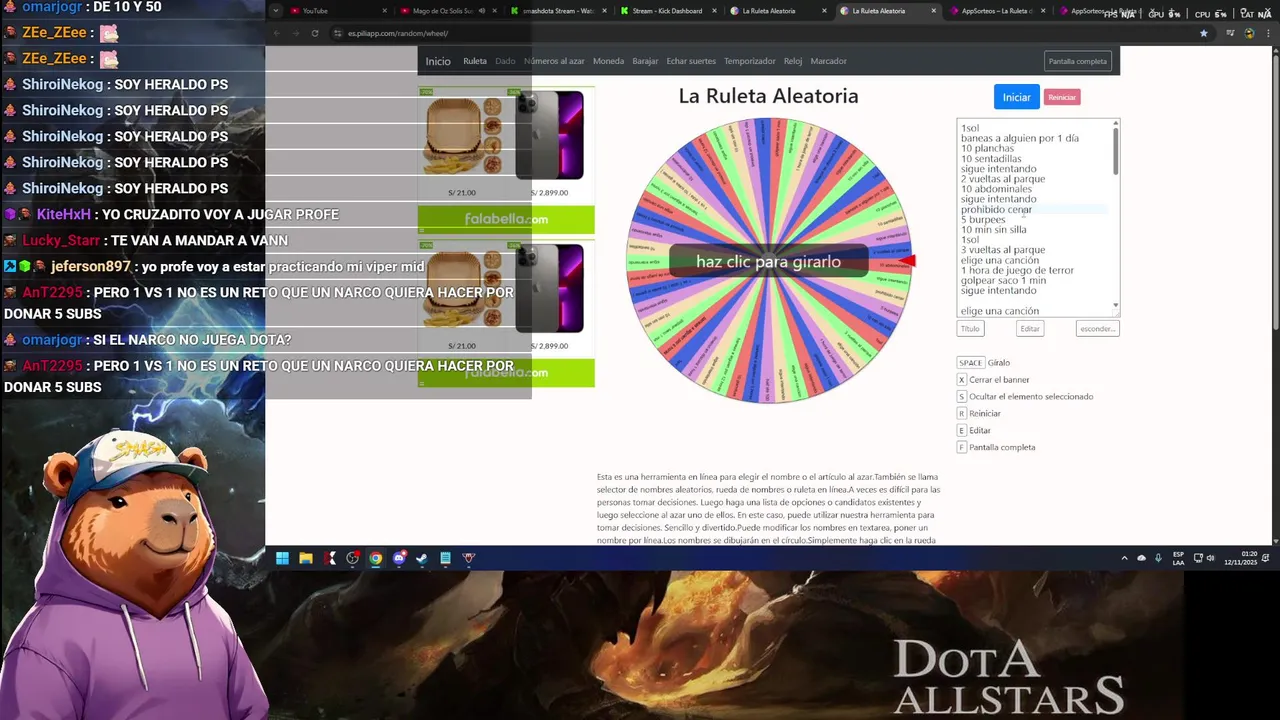Click the top falabella.com ad banner

coord(506,219)
